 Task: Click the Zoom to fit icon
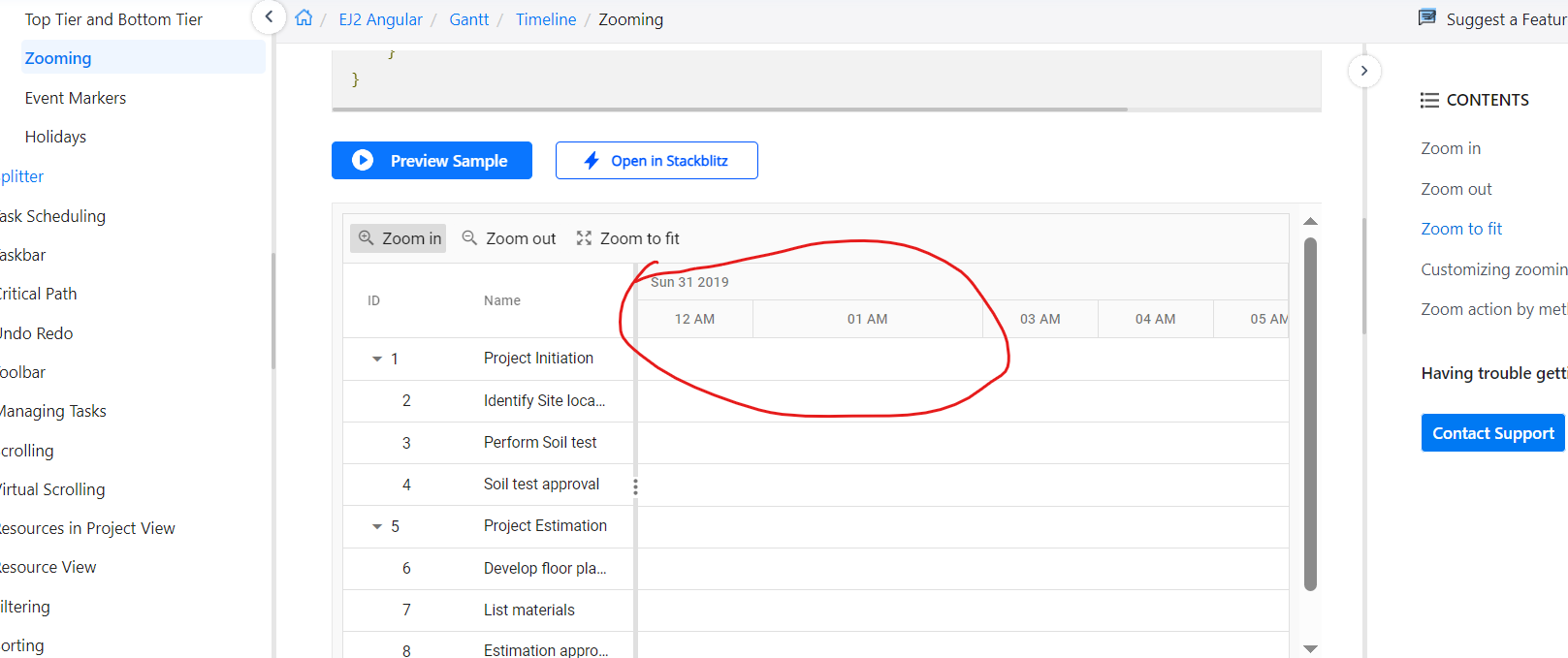584,238
